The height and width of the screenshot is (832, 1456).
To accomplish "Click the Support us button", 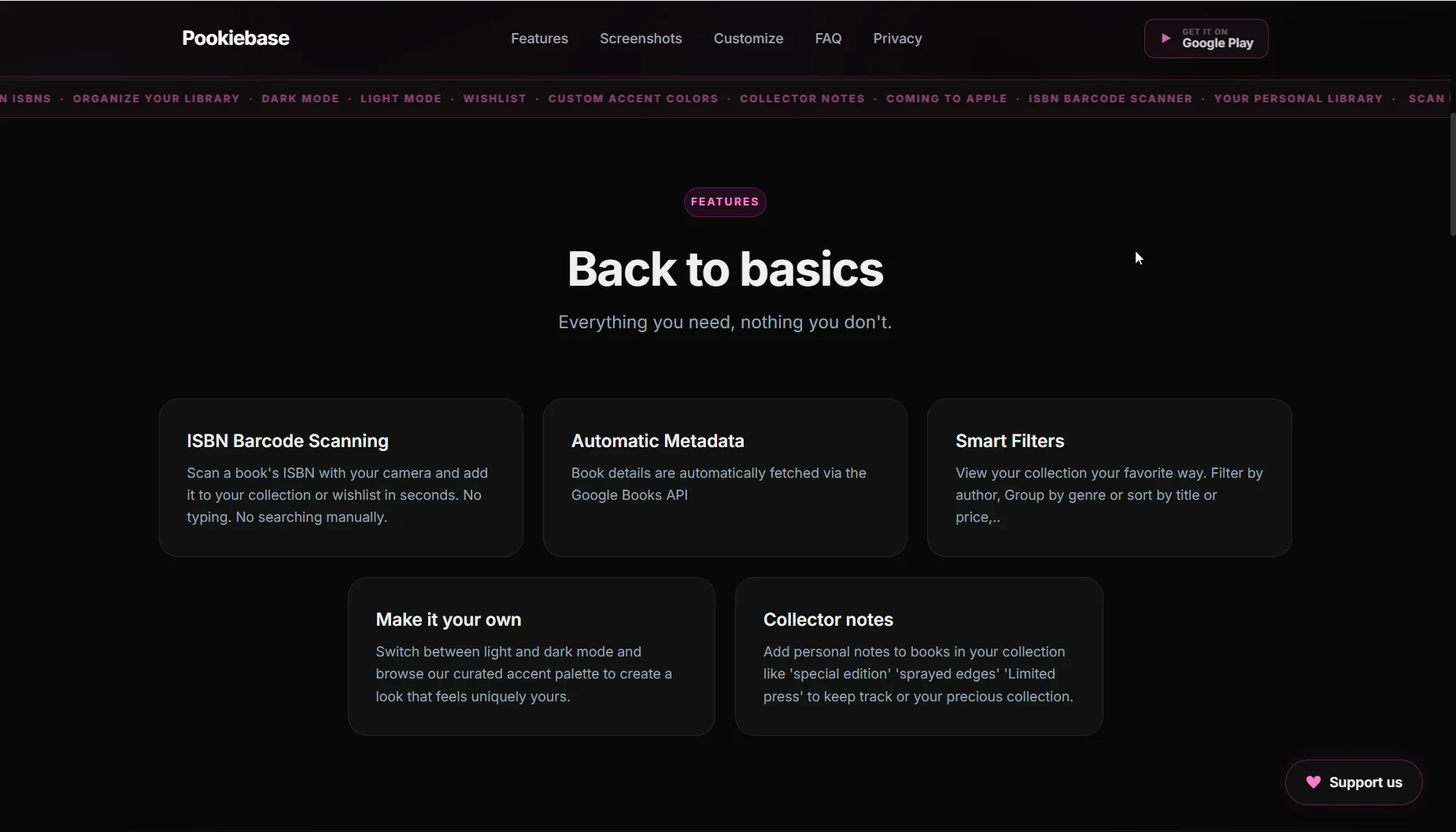I will point(1354,782).
